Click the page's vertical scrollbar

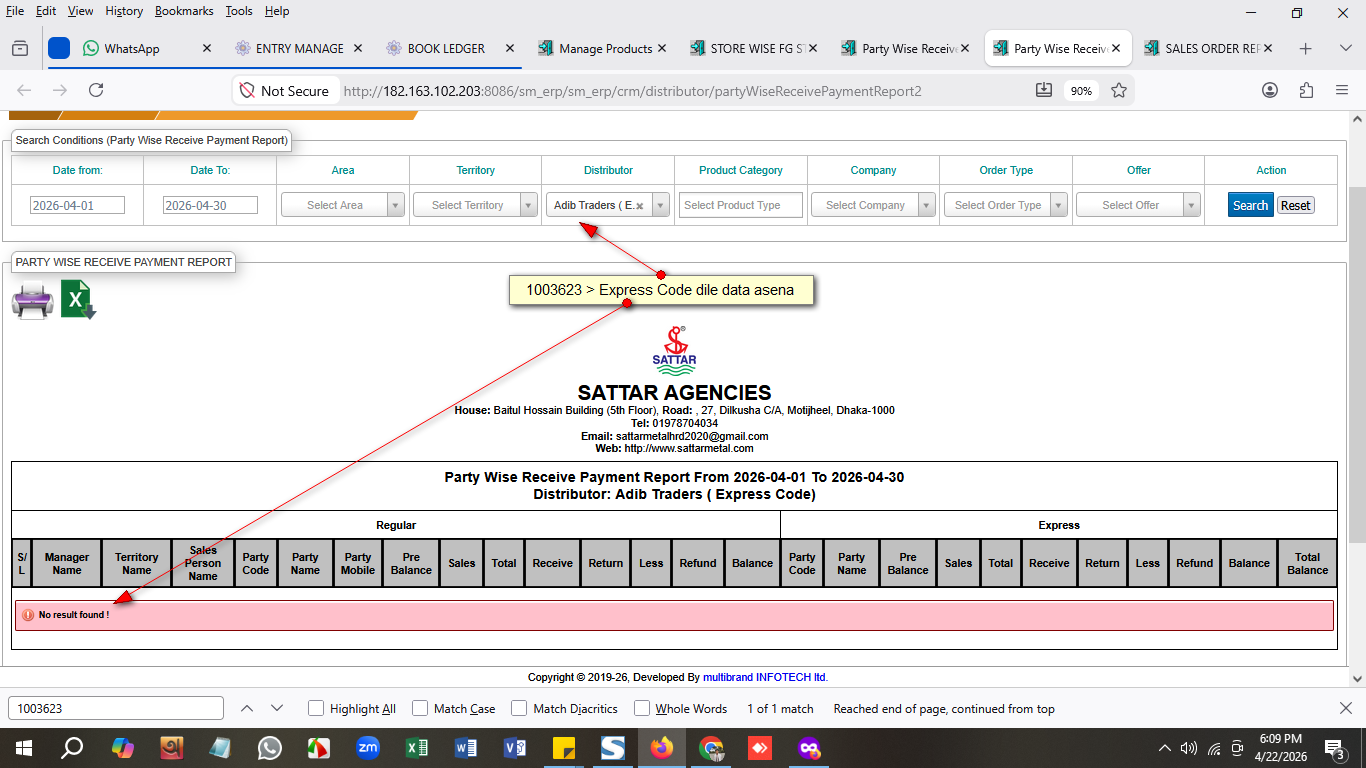tap(1357, 360)
